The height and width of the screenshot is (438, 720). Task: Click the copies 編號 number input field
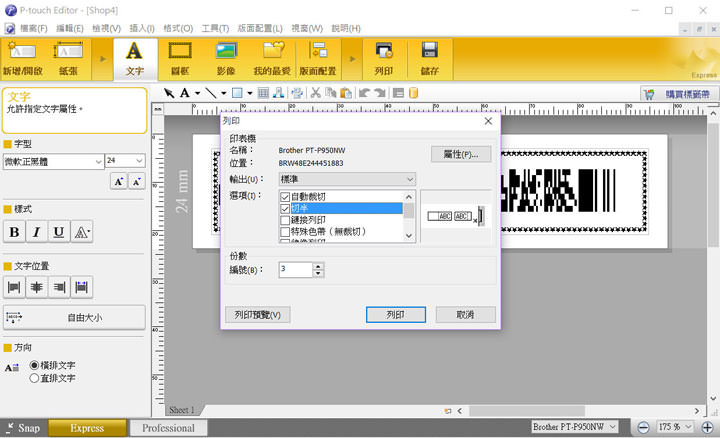coord(295,269)
